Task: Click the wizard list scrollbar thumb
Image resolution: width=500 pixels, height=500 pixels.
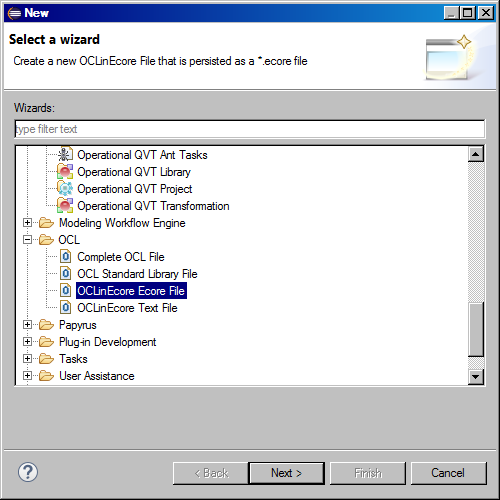Action: (476, 329)
